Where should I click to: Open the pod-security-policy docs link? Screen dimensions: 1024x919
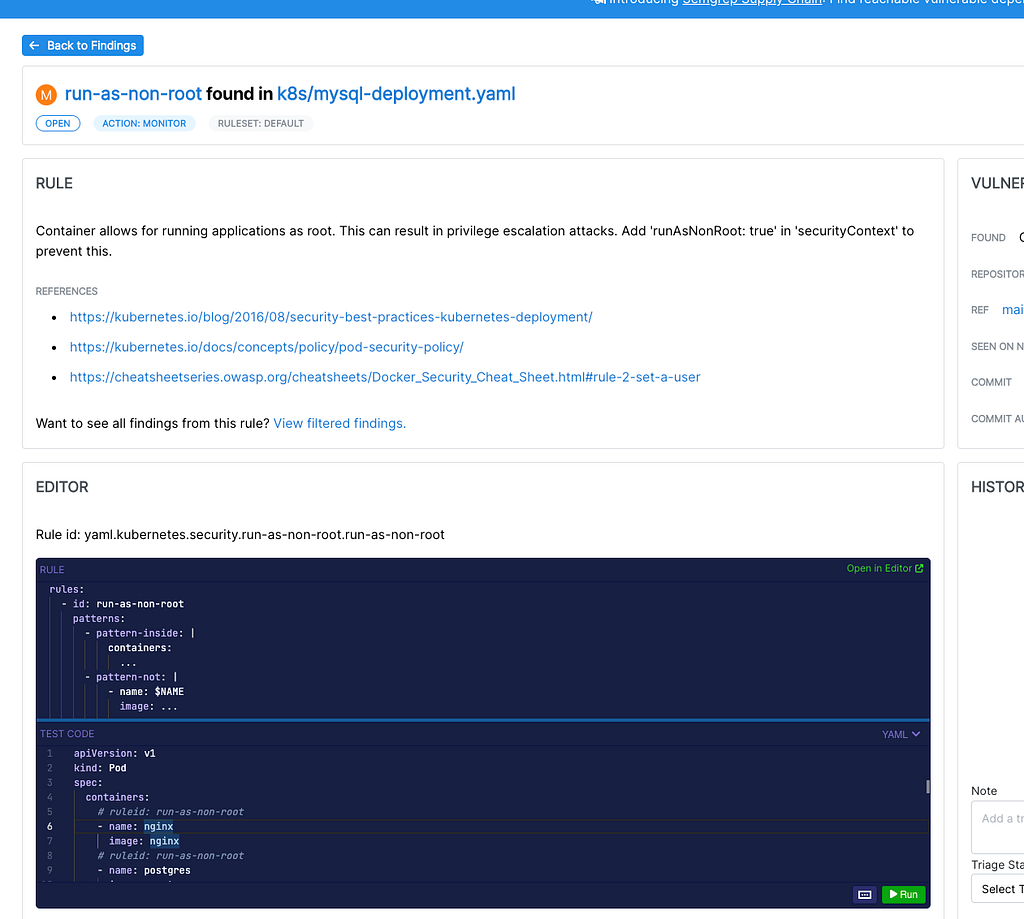(266, 347)
